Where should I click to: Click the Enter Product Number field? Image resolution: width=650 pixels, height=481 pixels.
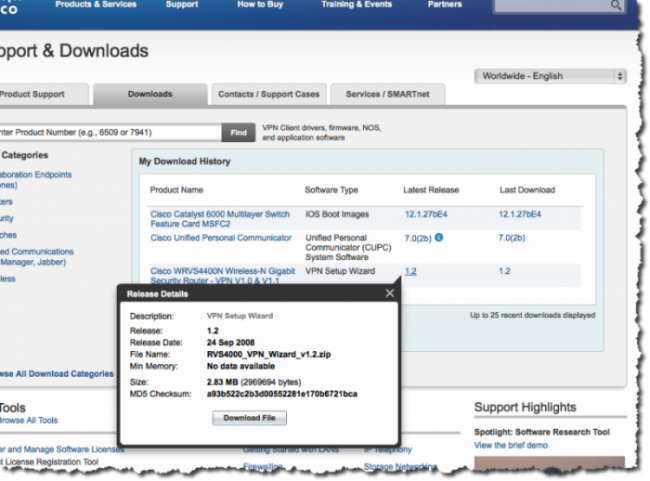(x=110, y=132)
